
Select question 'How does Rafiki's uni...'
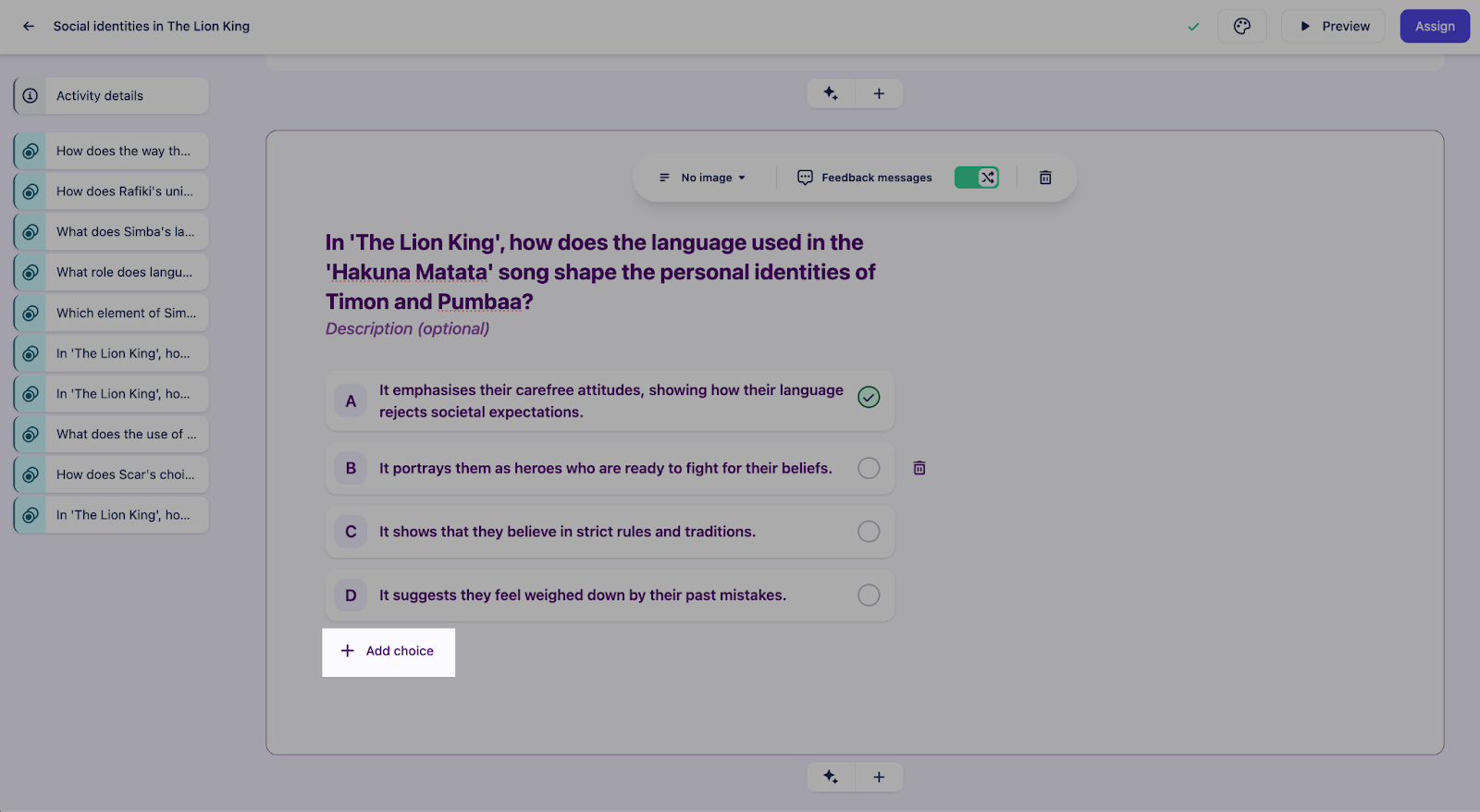[111, 191]
